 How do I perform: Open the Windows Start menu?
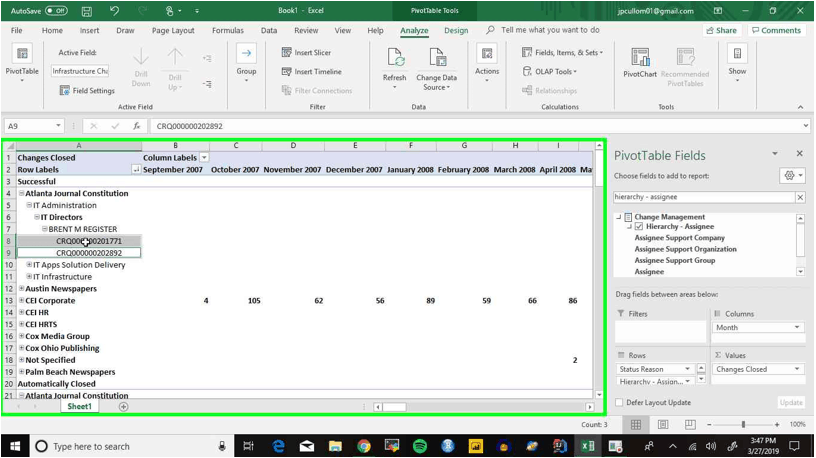pos(15,446)
